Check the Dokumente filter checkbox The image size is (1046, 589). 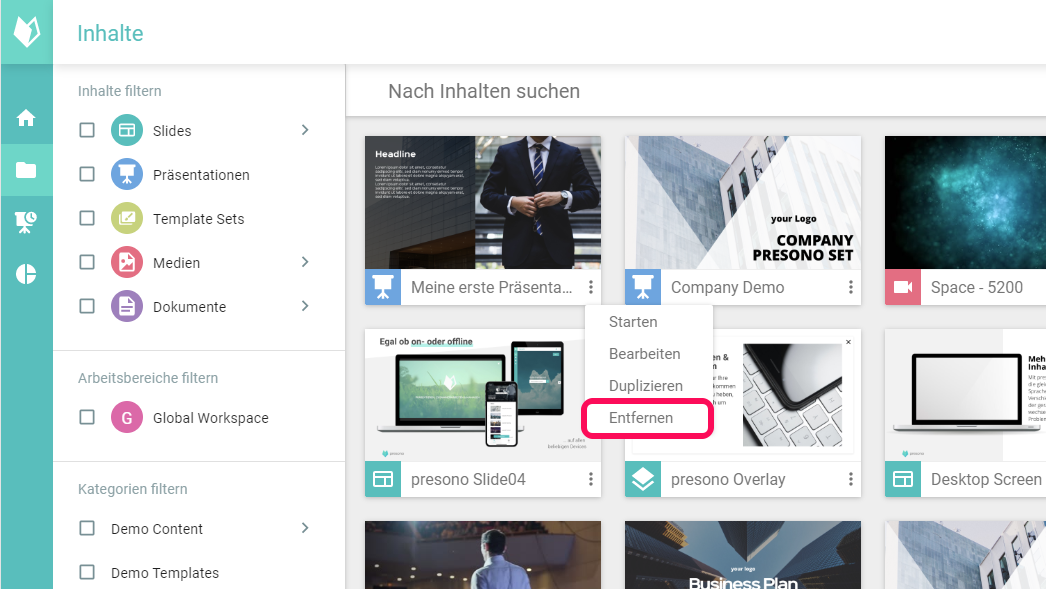[87, 306]
